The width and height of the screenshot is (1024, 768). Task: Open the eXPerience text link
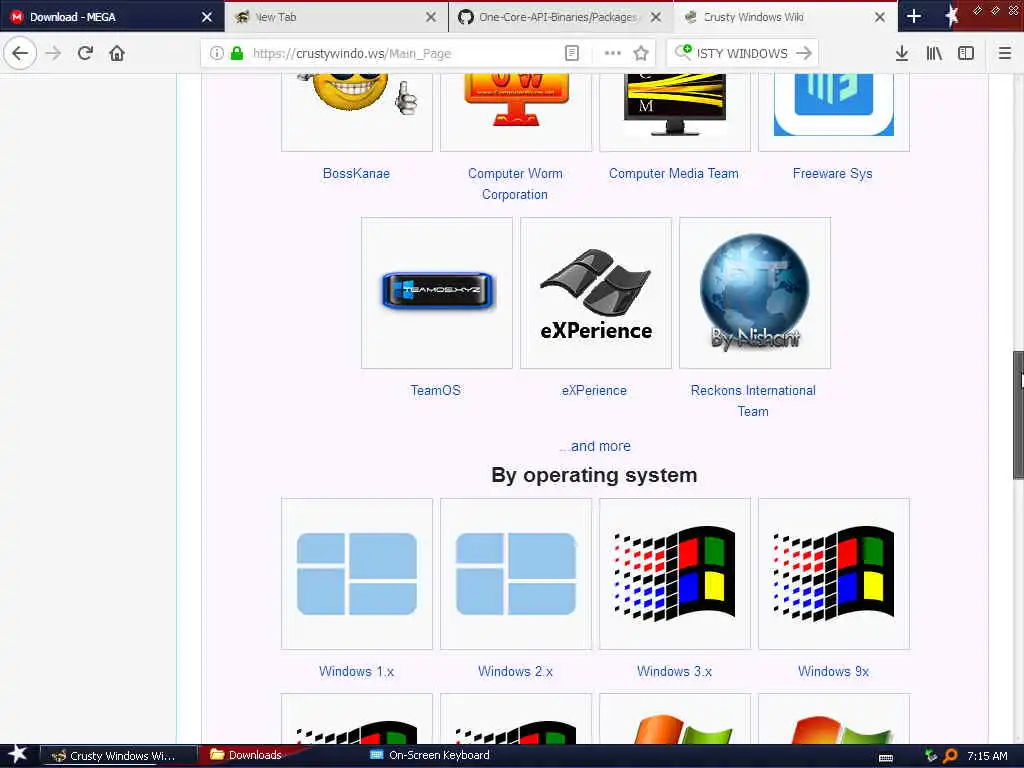594,391
